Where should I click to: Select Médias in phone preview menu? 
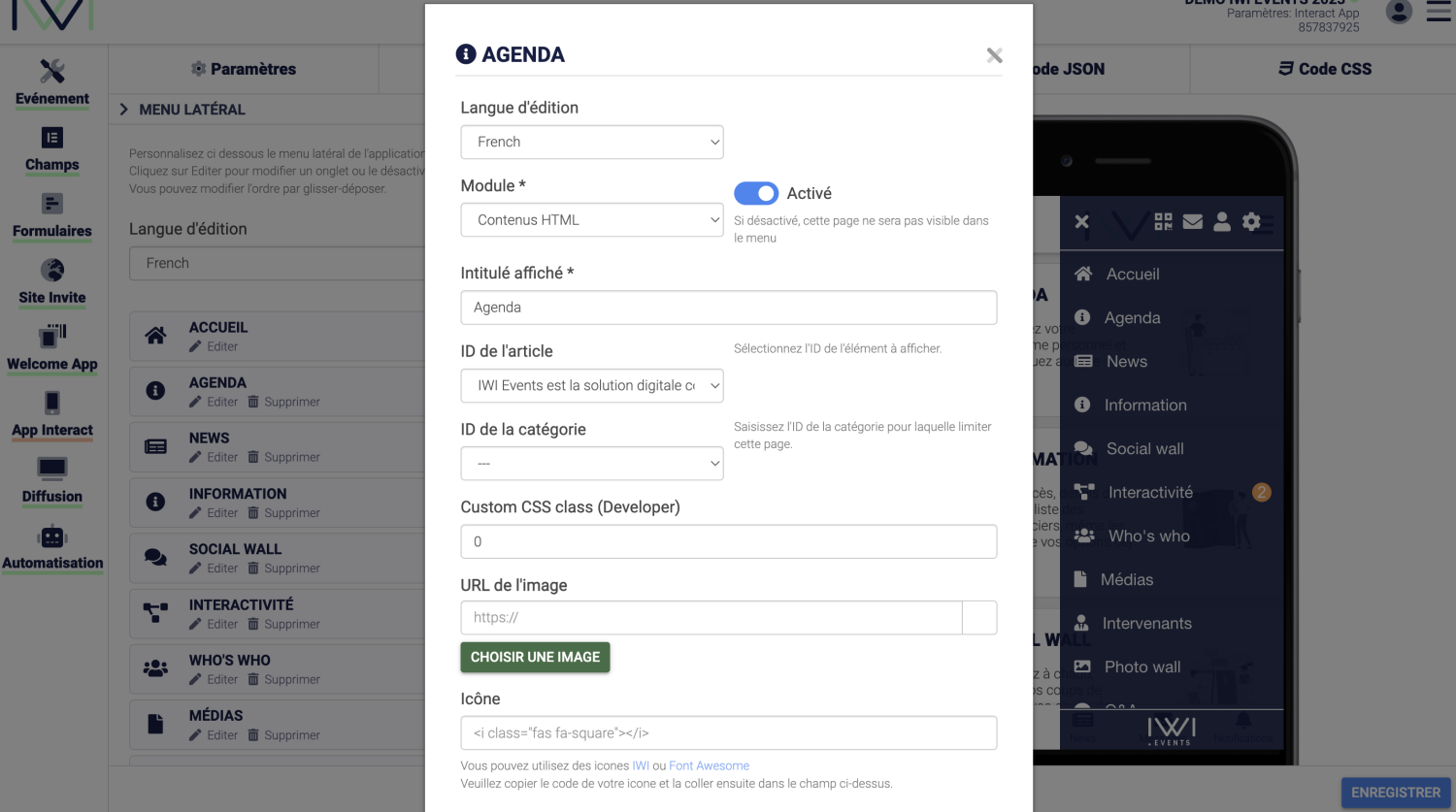(x=1126, y=580)
